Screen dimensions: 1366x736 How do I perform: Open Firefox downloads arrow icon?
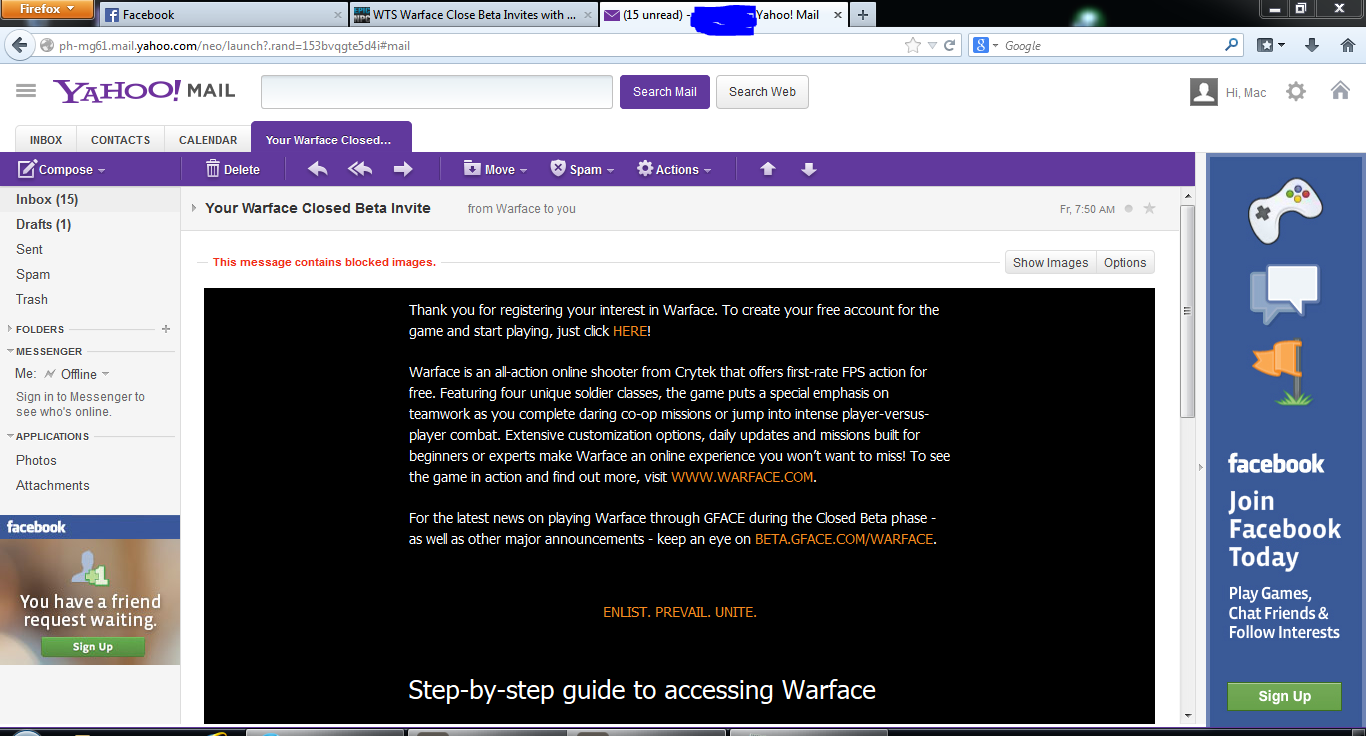(1312, 45)
